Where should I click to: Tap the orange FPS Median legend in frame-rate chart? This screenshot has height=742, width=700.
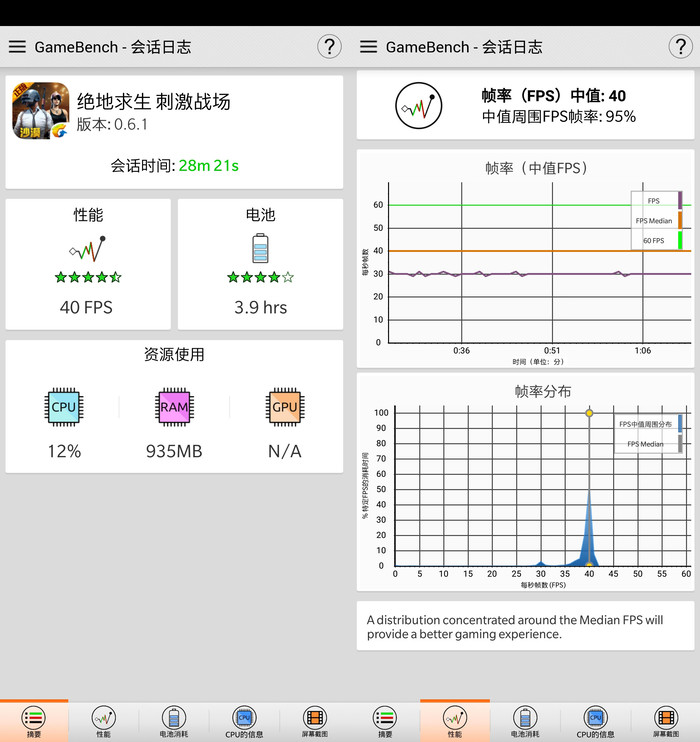[x=680, y=221]
